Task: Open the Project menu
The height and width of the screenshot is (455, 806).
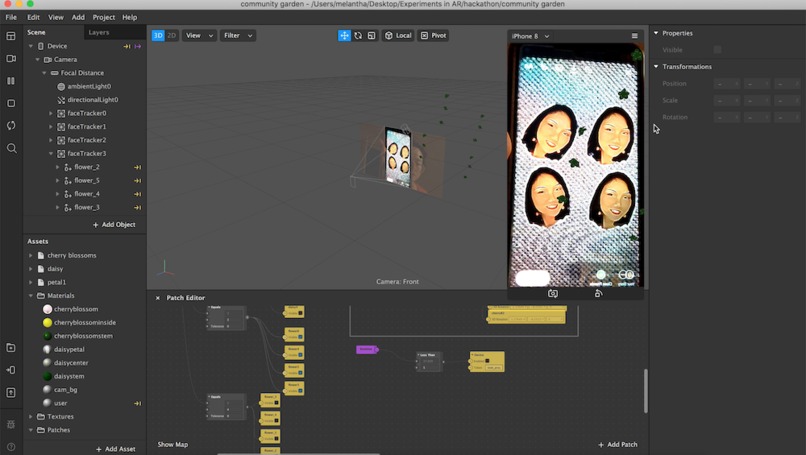Action: tap(103, 17)
